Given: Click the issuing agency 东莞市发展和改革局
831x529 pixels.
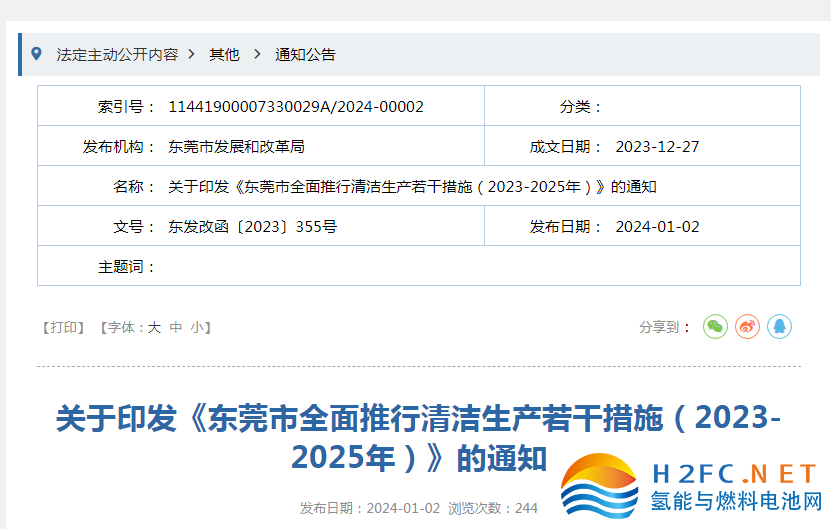Looking at the screenshot, I should point(236,146).
